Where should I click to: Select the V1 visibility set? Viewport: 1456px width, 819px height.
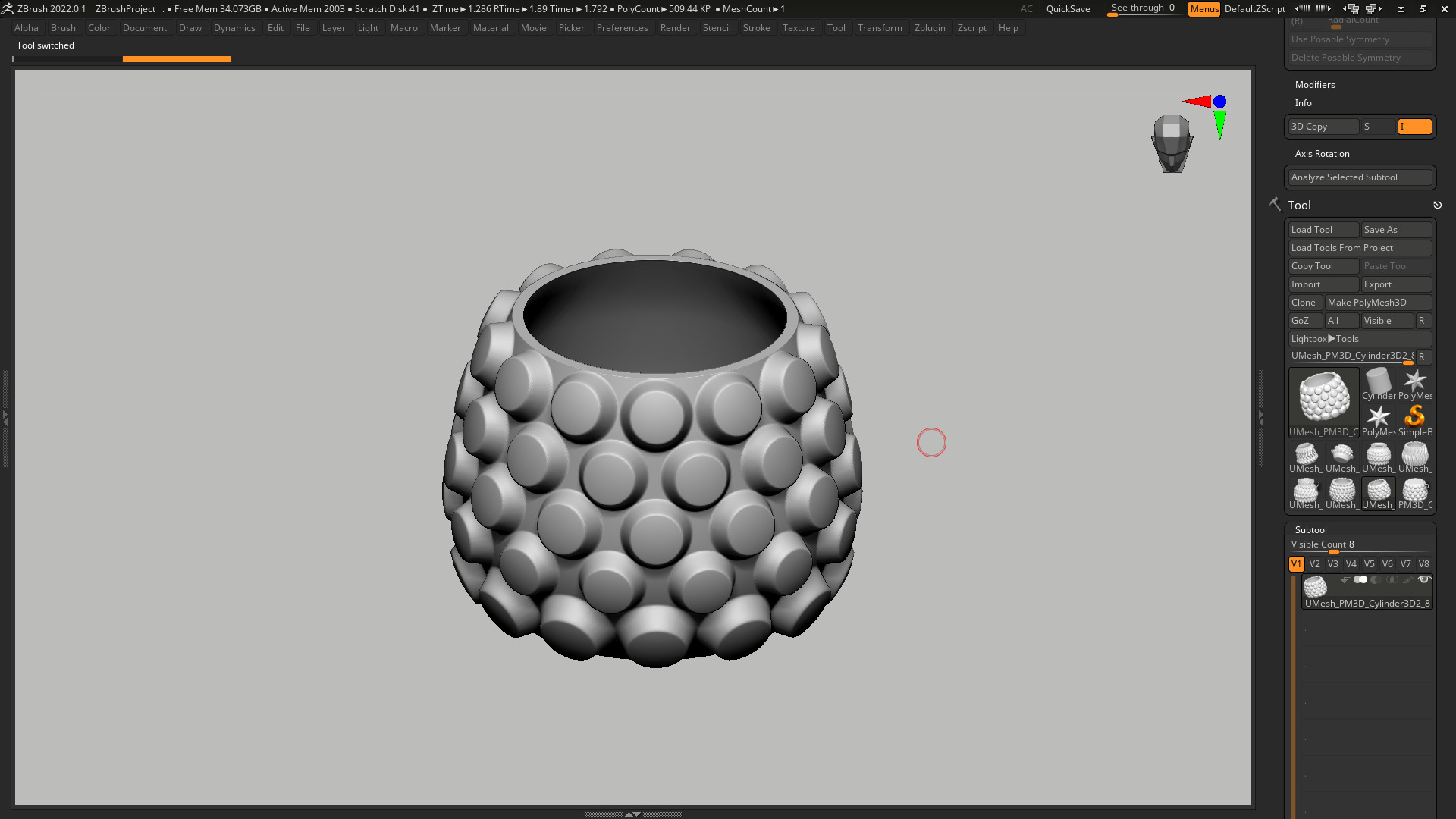(x=1296, y=563)
